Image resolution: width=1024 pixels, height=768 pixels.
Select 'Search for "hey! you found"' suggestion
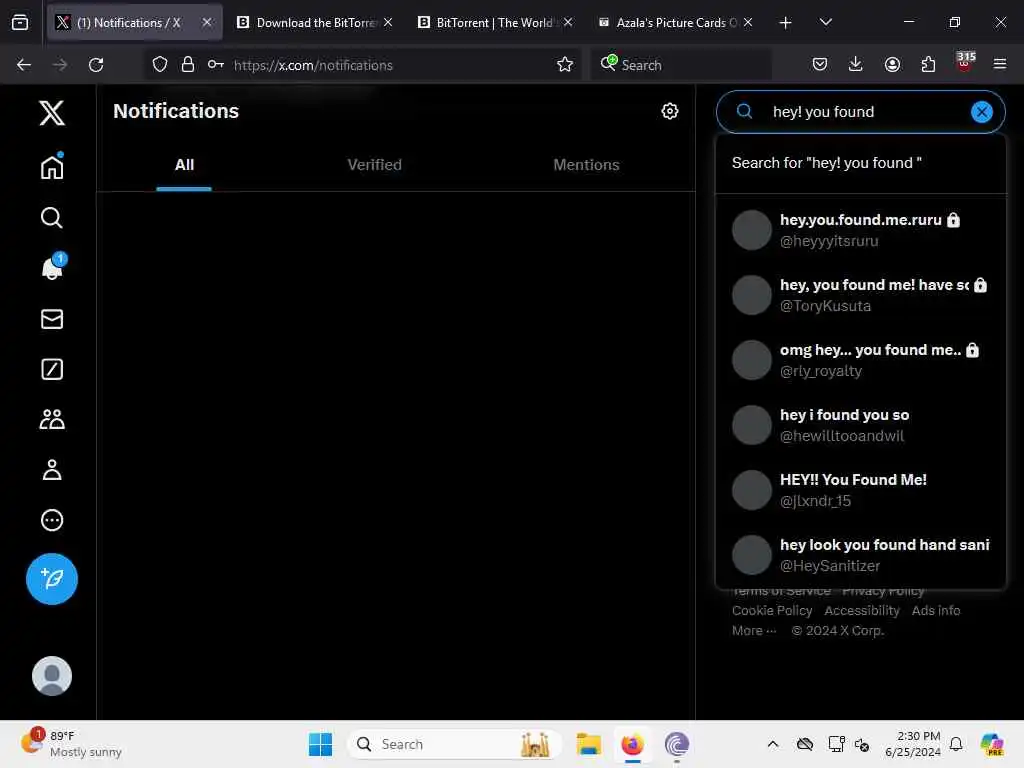click(860, 163)
